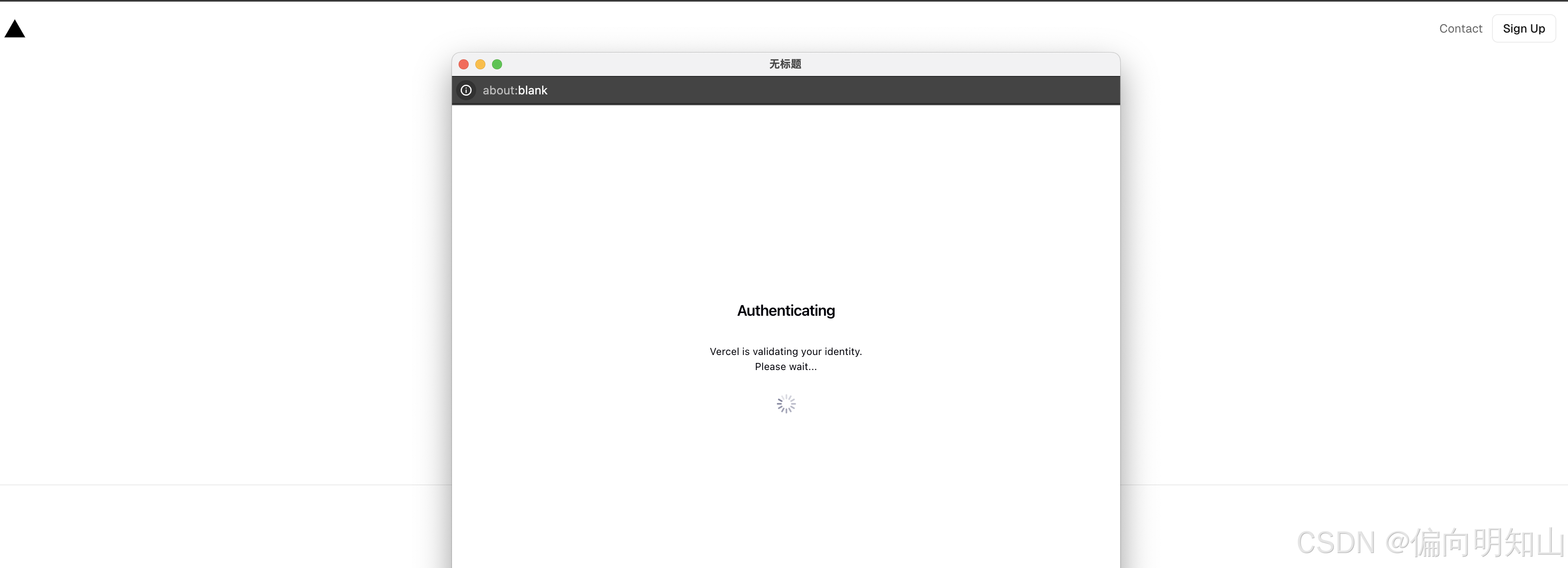
Task: Click the site info icon beside about:blank
Action: coord(466,90)
